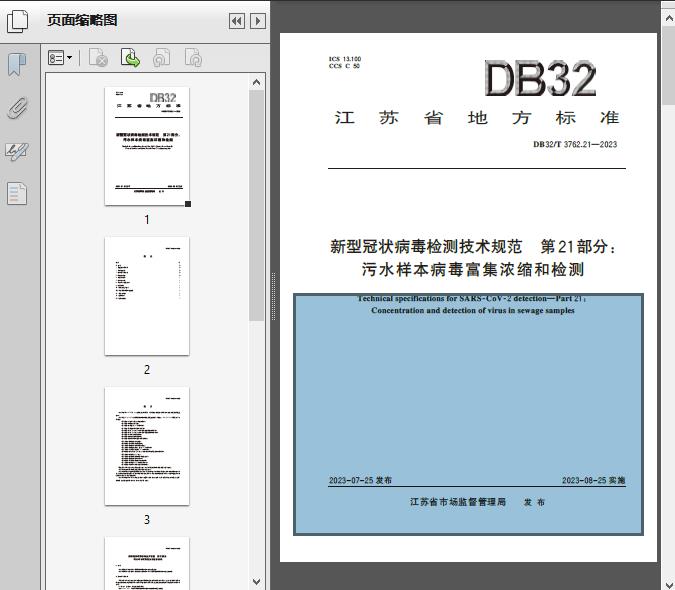Viewport: 675px width, 590px height.
Task: Click thumbnail page number label 2
Action: tap(147, 369)
